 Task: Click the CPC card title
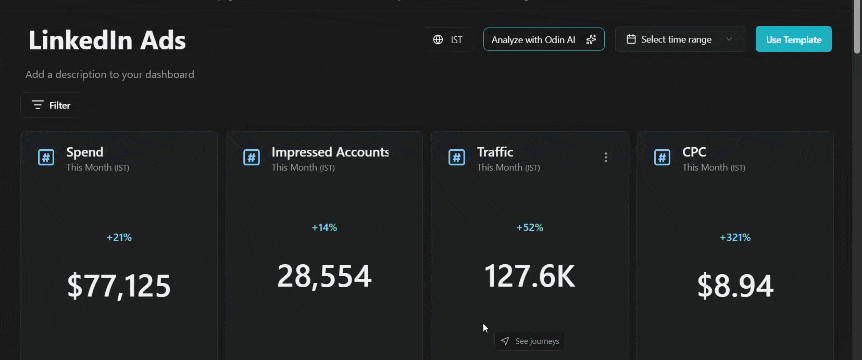click(694, 152)
